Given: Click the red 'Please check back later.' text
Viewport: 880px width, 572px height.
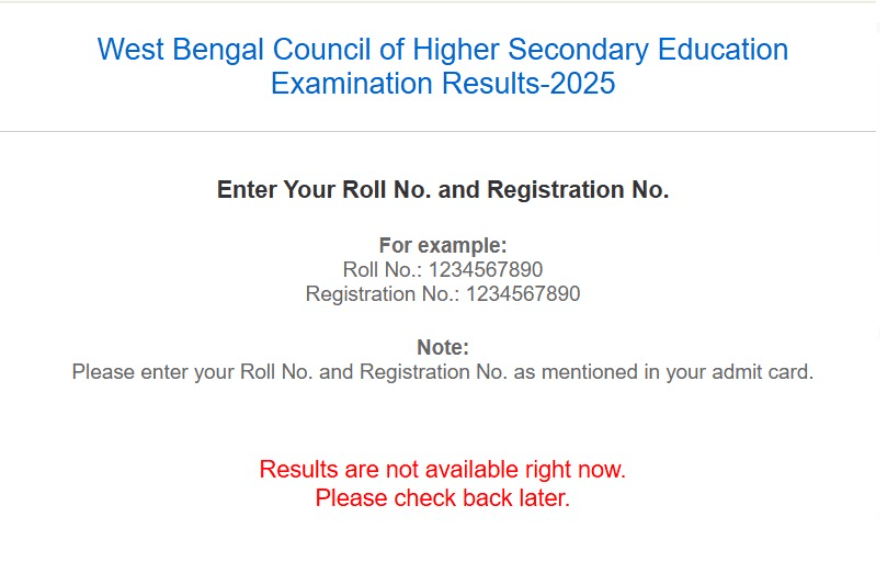Looking at the screenshot, I should point(442,498).
